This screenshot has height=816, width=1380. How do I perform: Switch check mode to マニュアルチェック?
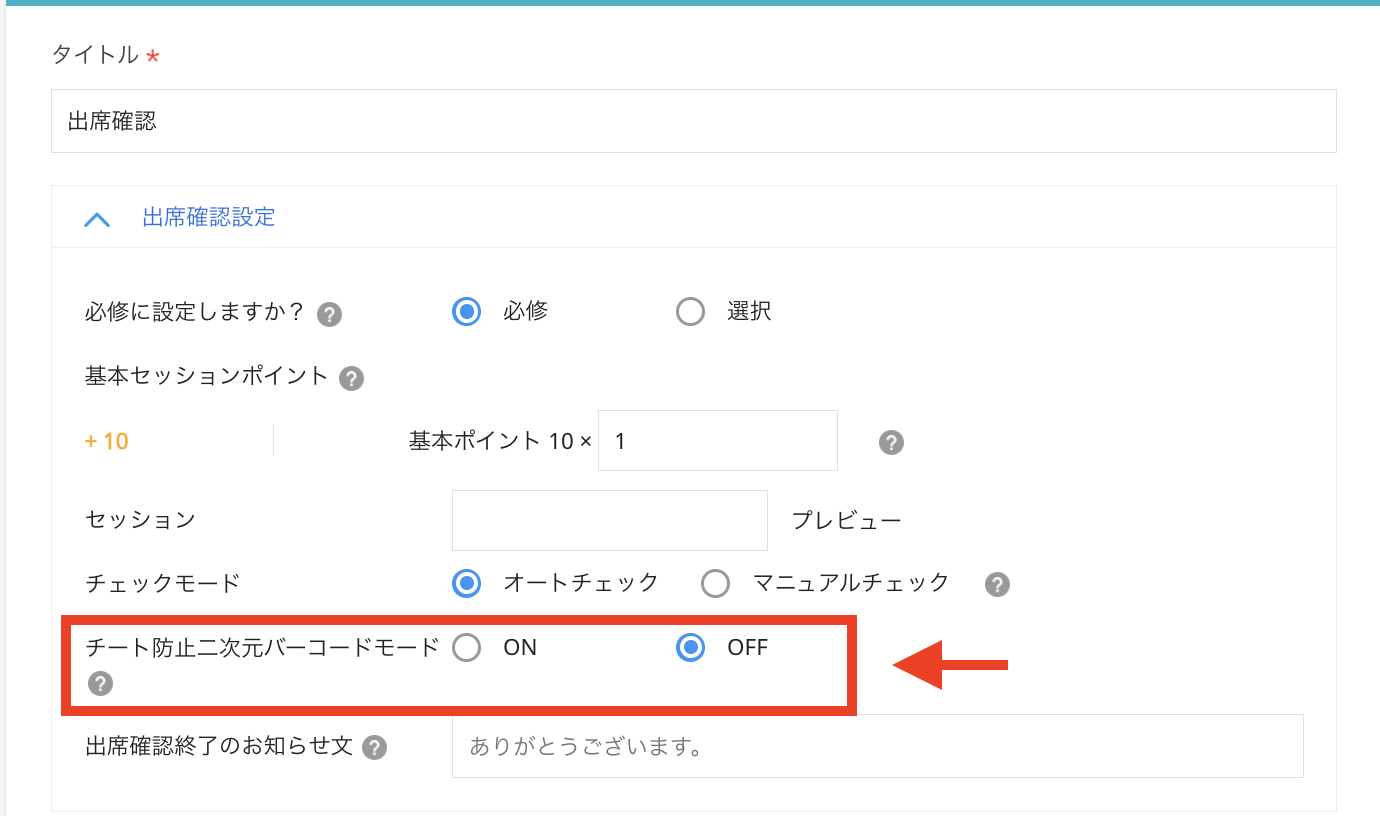coord(715,583)
